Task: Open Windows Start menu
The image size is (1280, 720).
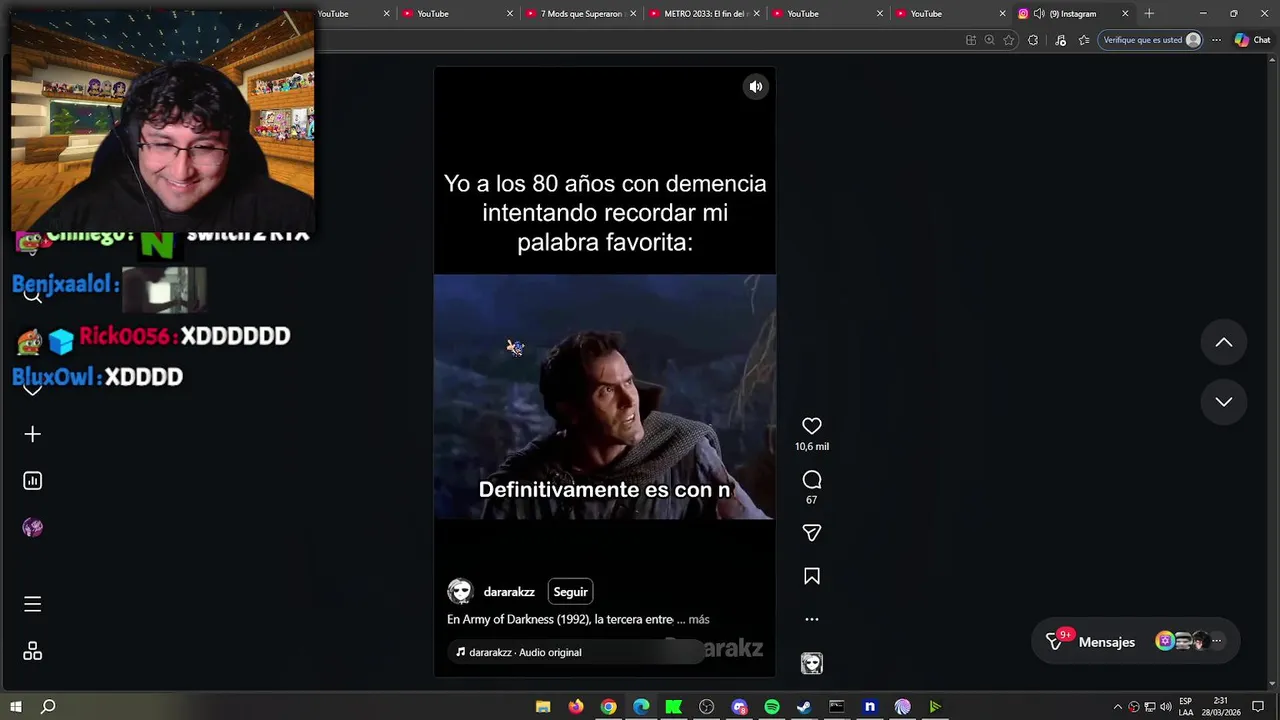Action: [x=15, y=707]
